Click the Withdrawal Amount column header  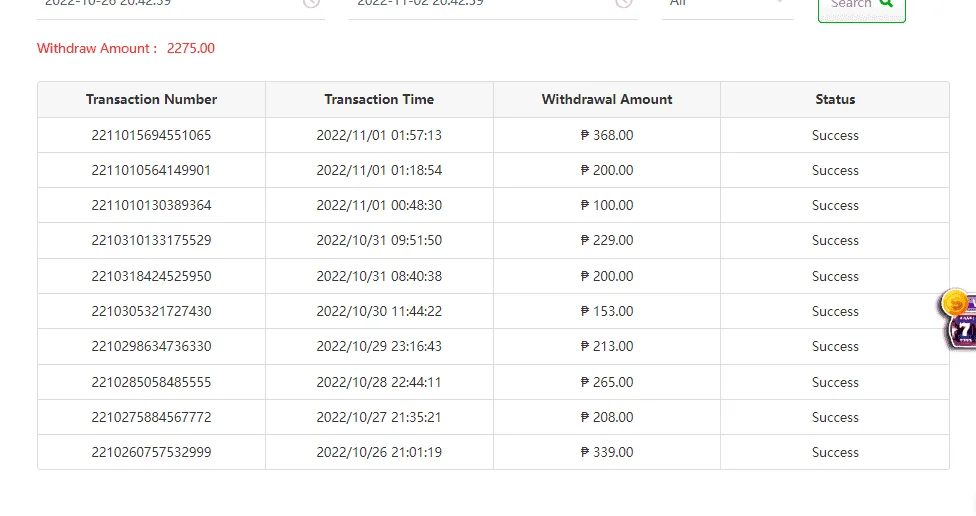607,100
